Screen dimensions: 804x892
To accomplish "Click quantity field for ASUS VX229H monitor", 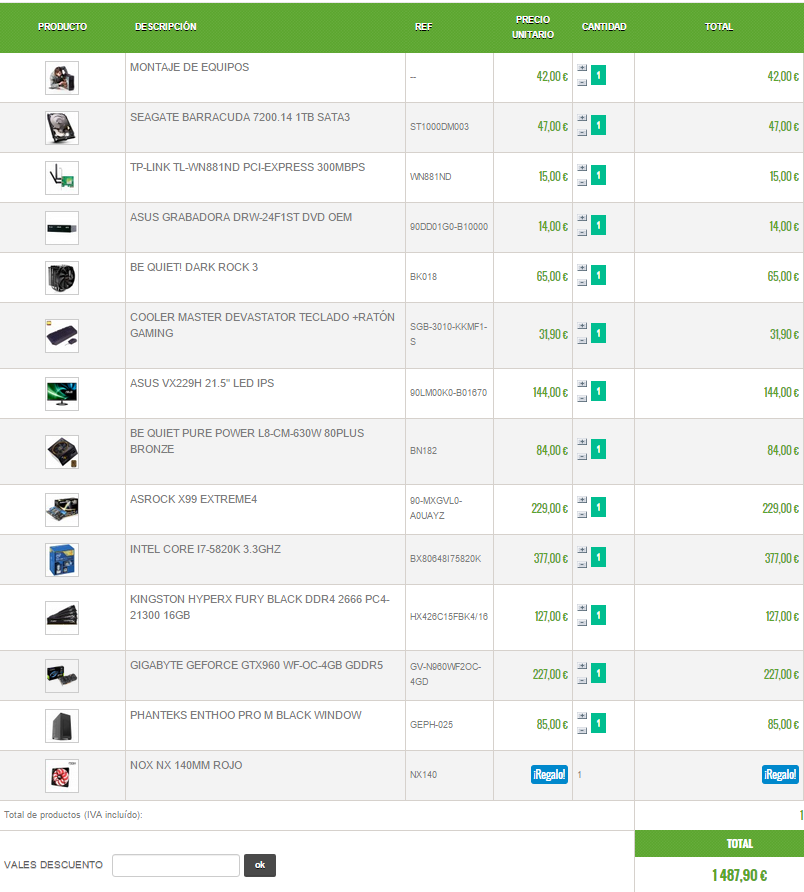I will click(x=599, y=391).
